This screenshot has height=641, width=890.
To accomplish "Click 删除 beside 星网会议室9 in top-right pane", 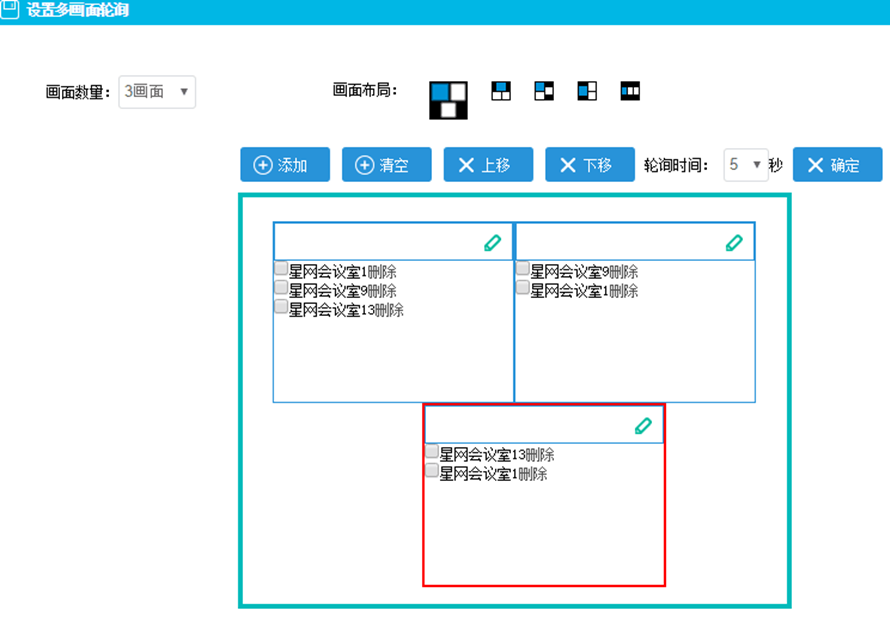I will click(x=622, y=272).
